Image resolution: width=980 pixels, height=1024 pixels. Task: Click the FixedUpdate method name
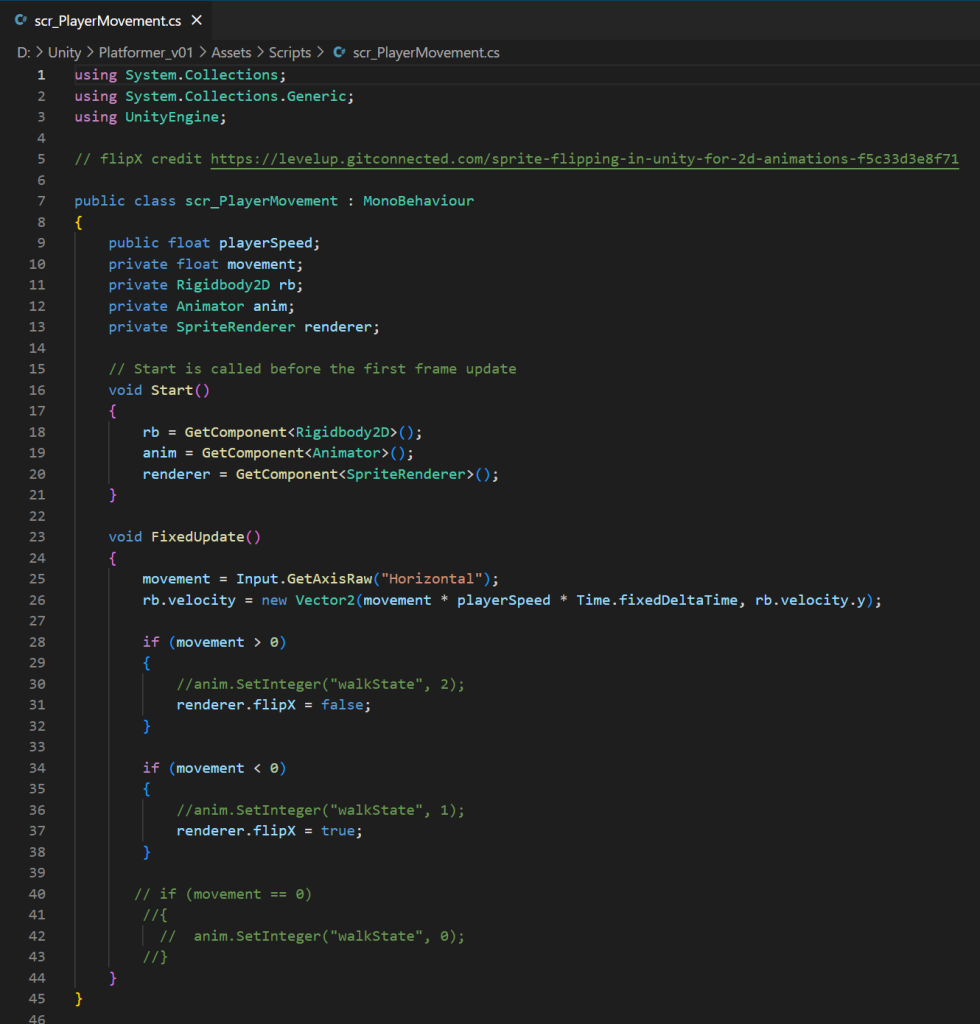point(197,537)
